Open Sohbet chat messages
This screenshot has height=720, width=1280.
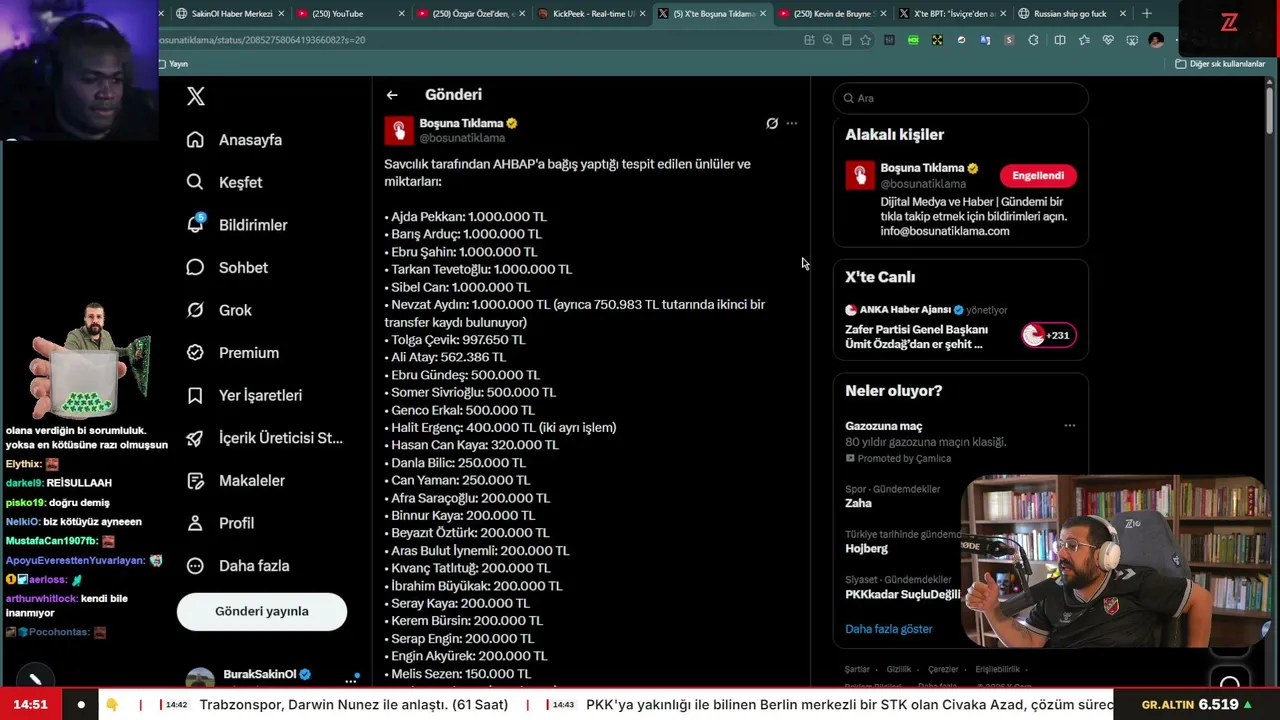pos(227,267)
